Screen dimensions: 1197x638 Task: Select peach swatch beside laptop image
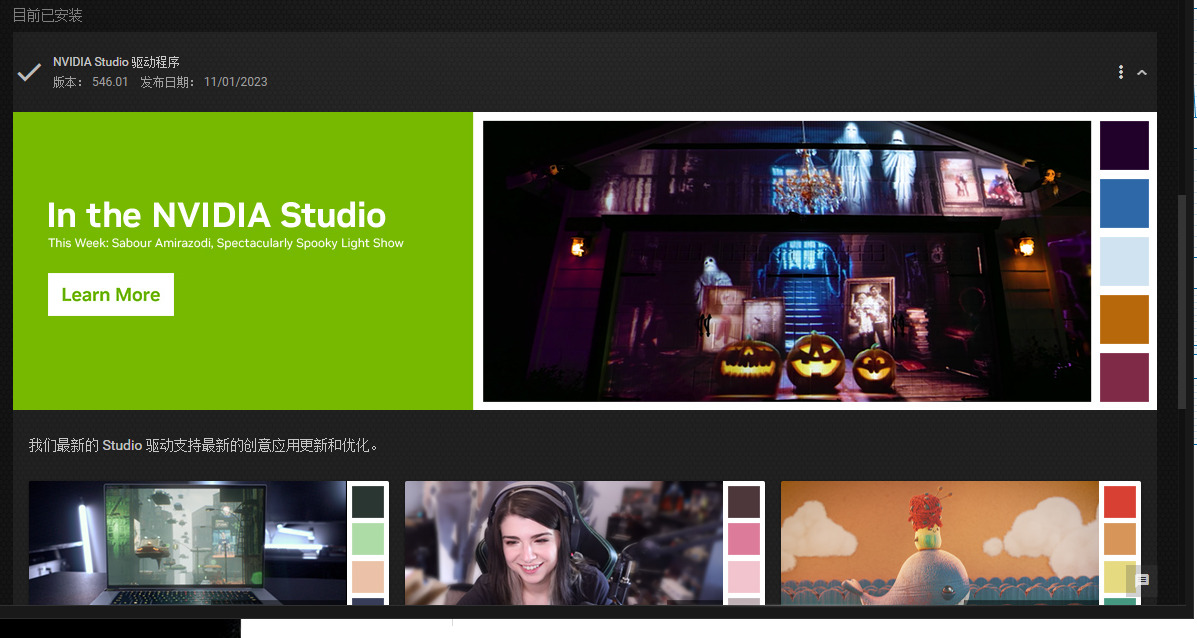tap(367, 577)
